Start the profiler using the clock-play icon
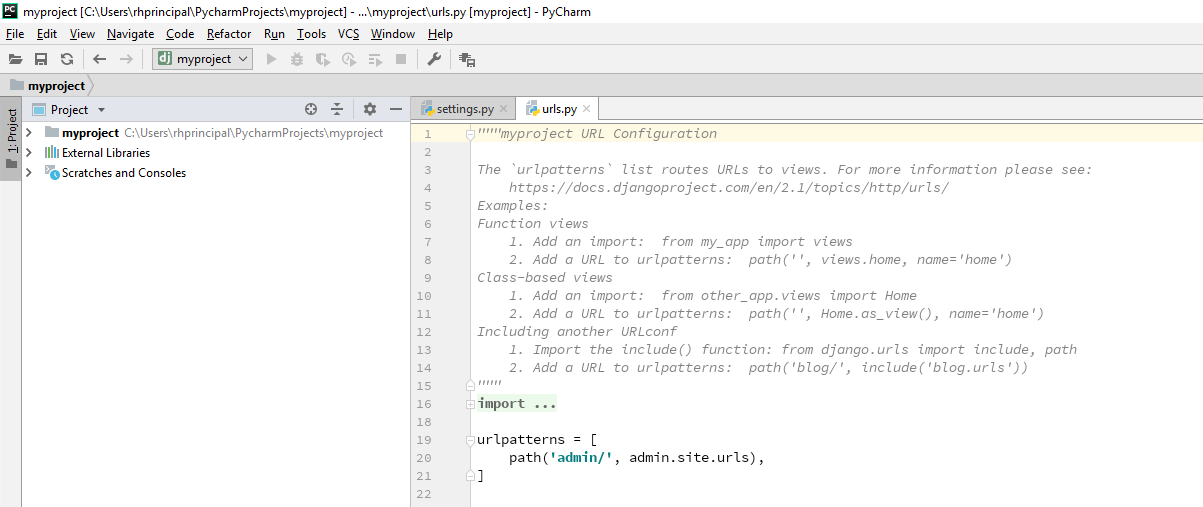This screenshot has height=507, width=1203. click(x=348, y=60)
